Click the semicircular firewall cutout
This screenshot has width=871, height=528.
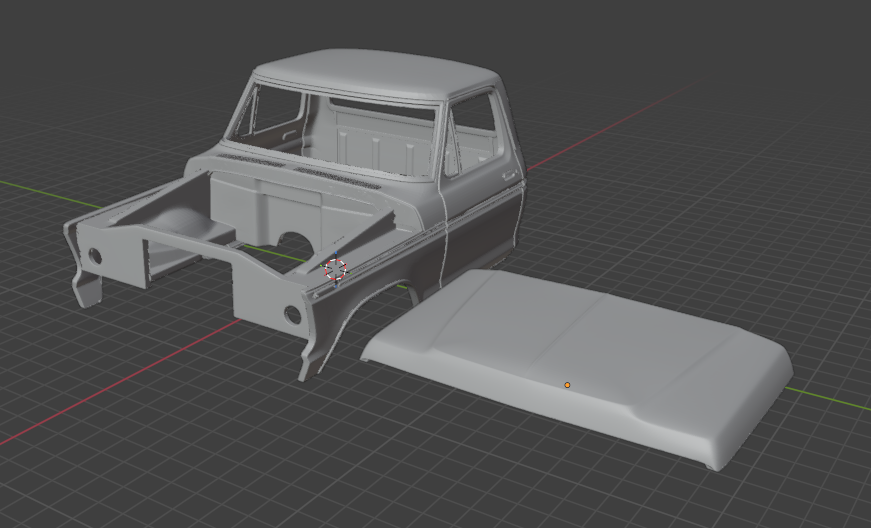(x=295, y=245)
